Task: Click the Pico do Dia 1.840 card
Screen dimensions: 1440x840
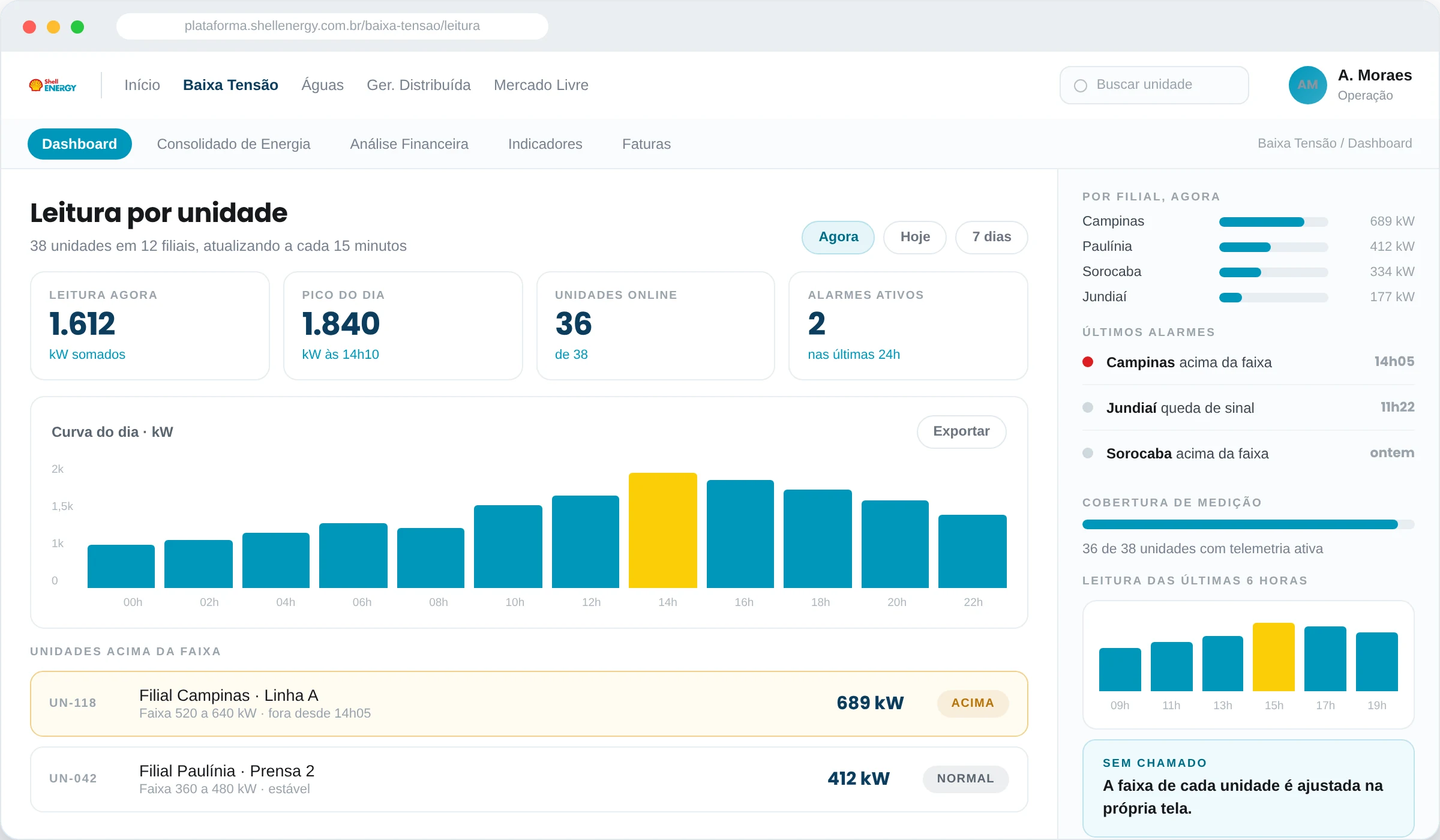Action: pos(403,326)
